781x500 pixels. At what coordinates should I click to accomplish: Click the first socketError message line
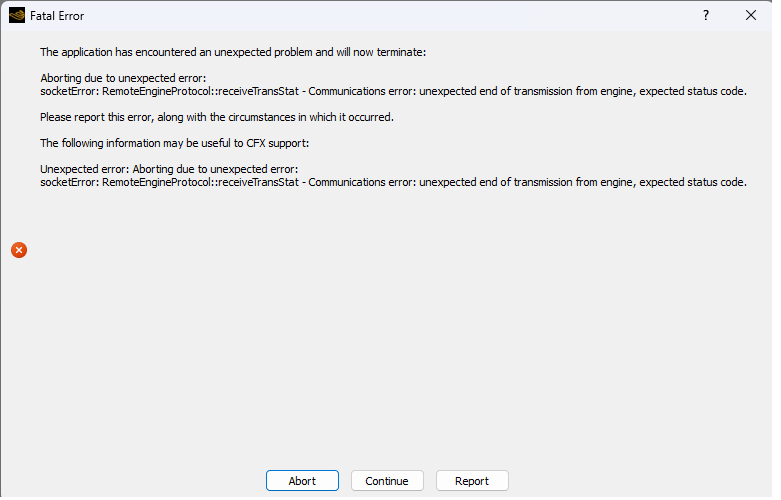click(x=393, y=91)
